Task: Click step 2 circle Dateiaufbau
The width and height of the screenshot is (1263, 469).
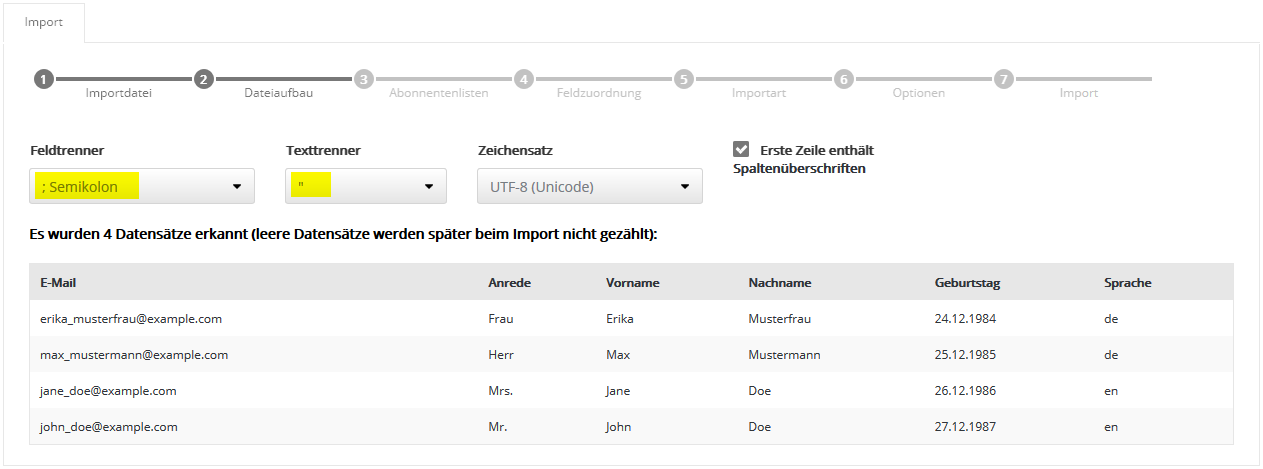Action: pos(204,79)
